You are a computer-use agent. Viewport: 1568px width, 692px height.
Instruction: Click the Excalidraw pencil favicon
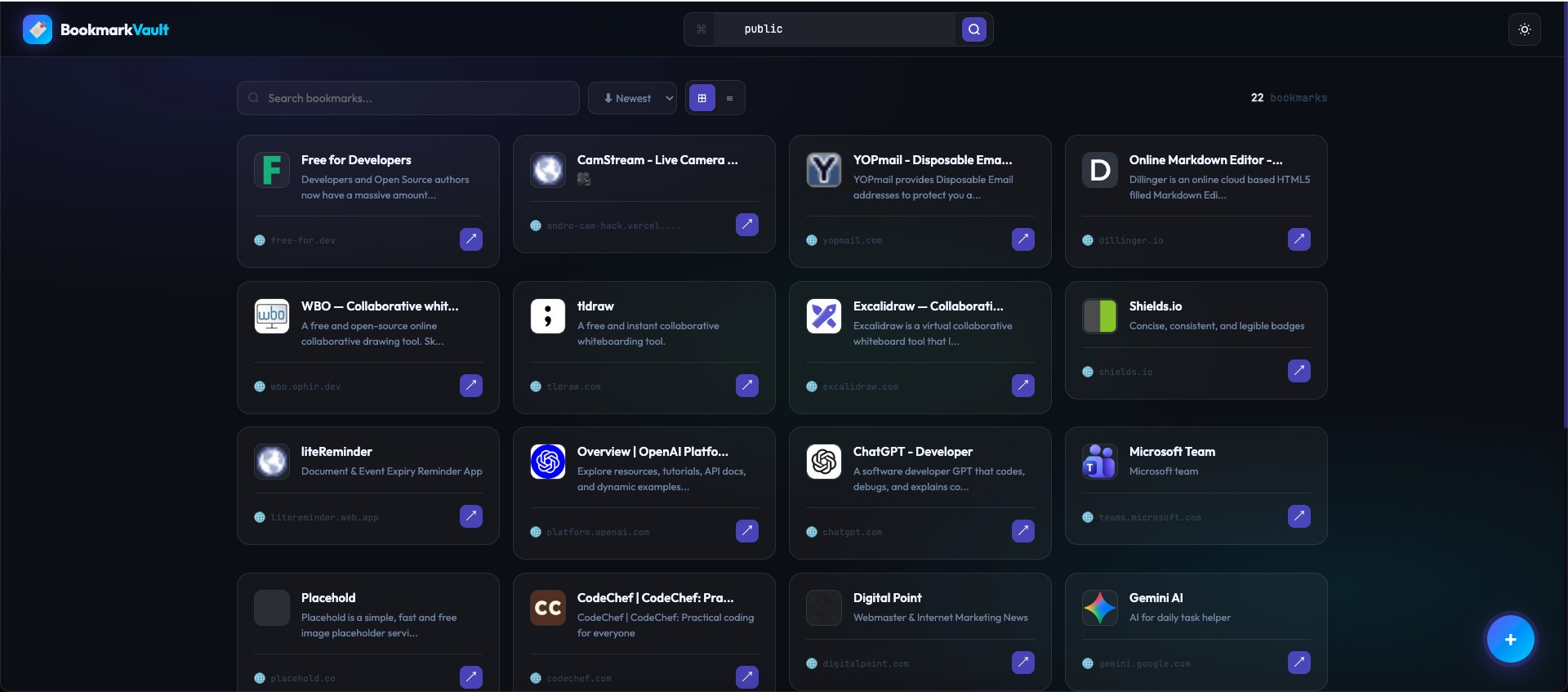(x=824, y=316)
